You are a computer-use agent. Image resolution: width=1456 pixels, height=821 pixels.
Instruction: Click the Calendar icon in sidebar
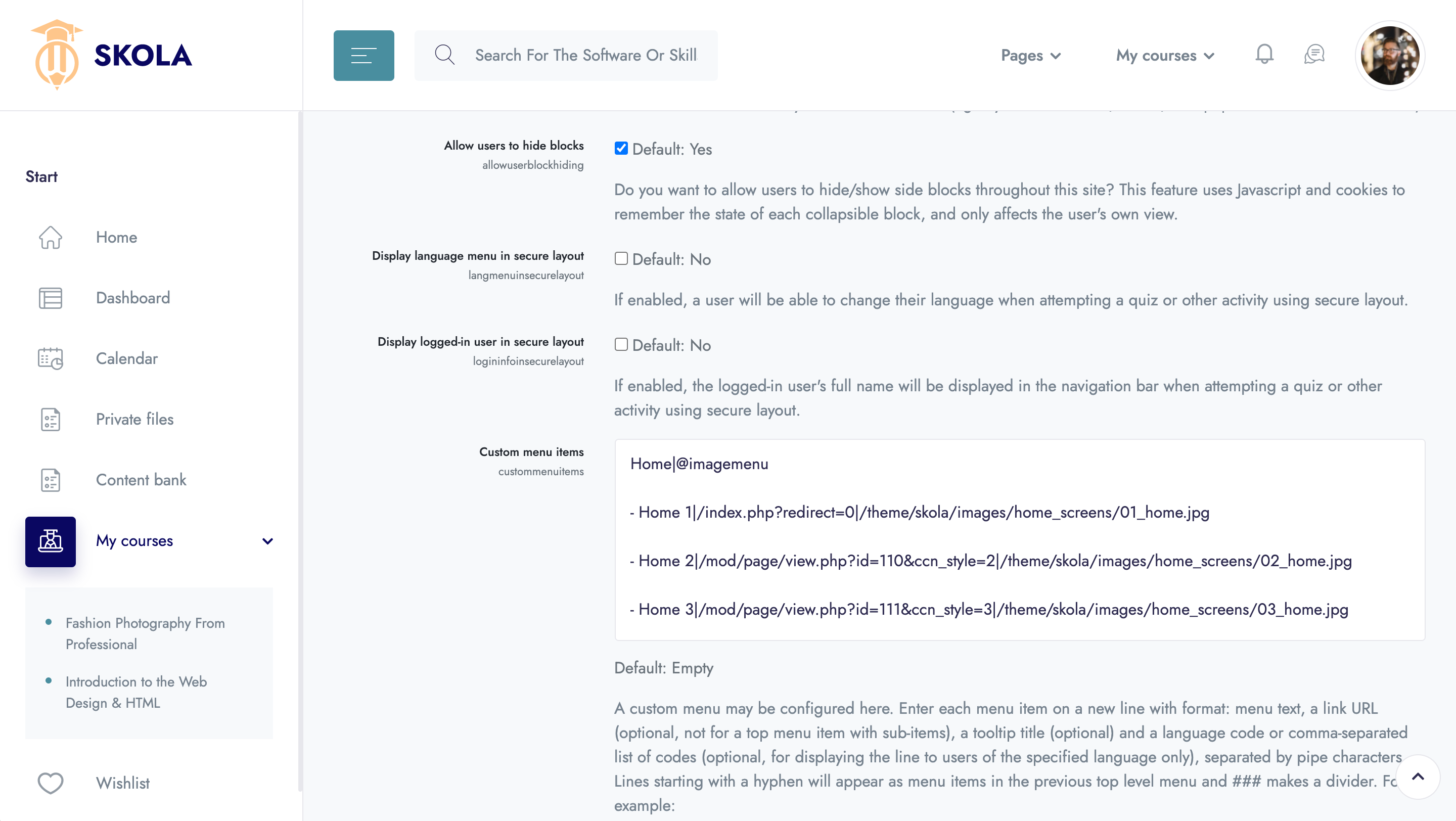click(x=51, y=358)
